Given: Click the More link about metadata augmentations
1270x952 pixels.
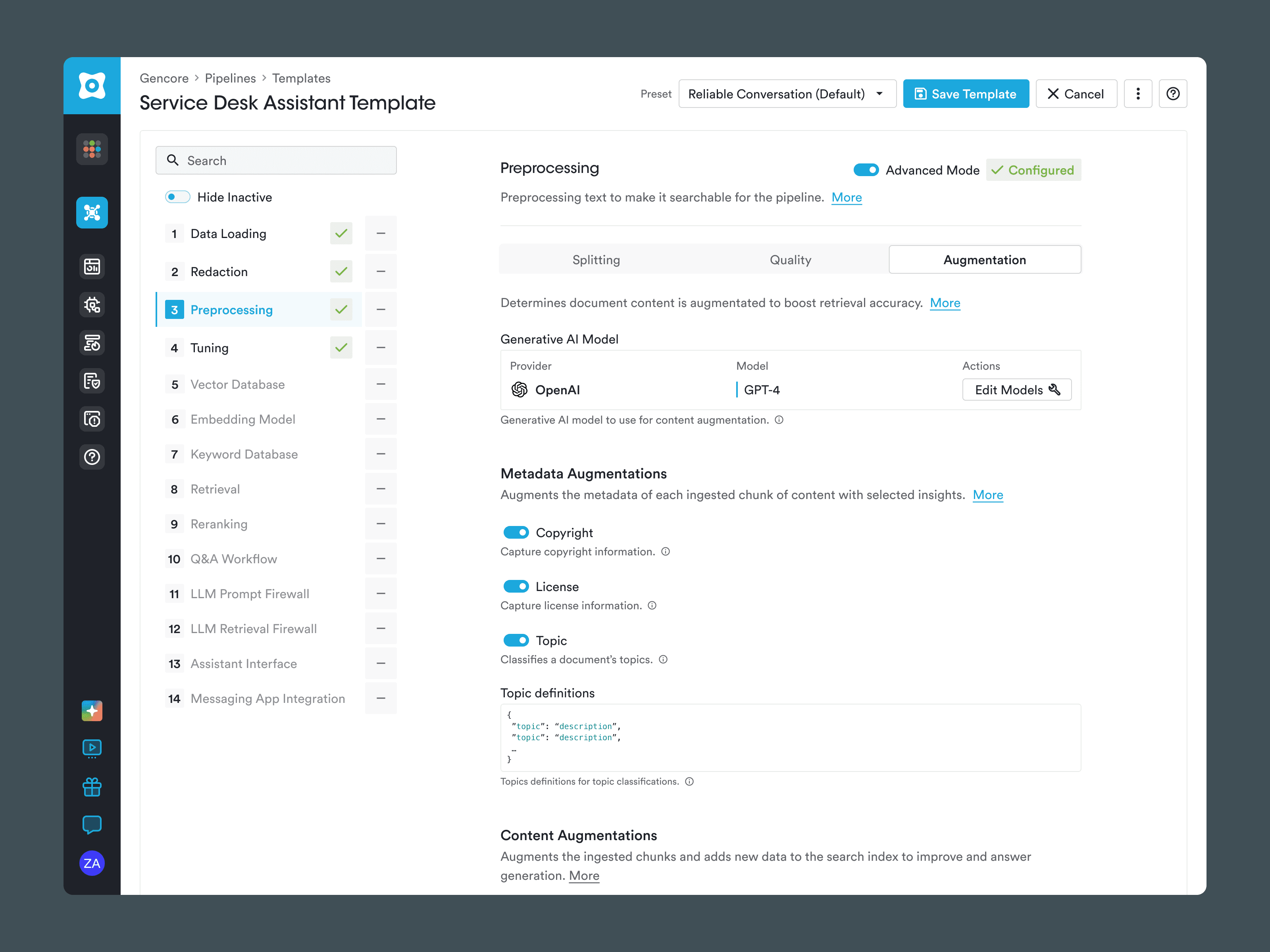Looking at the screenshot, I should click(988, 495).
